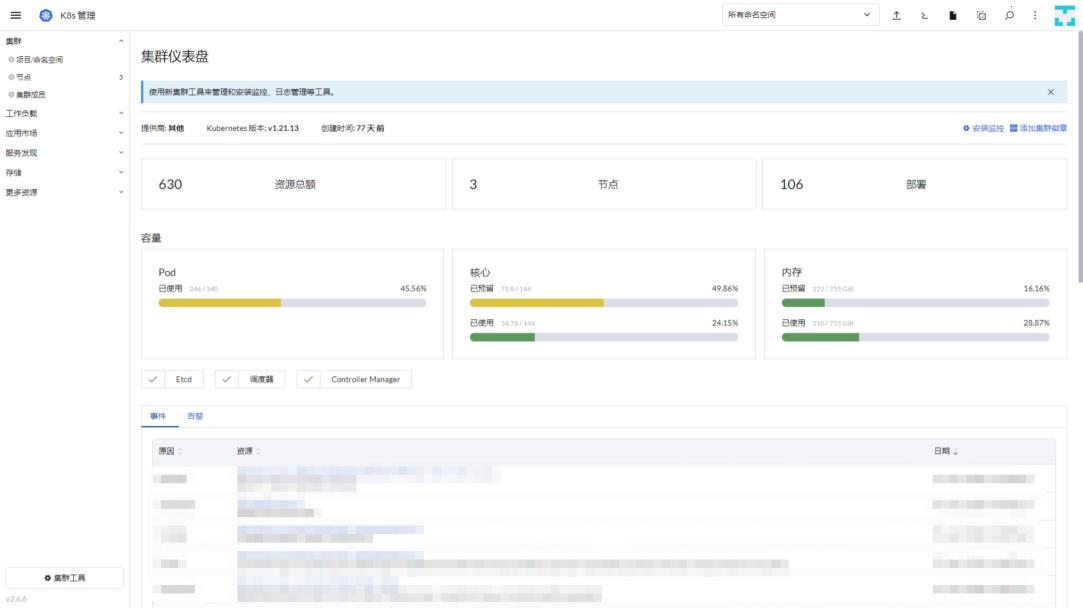Open the hamburger navigation menu

[15, 15]
